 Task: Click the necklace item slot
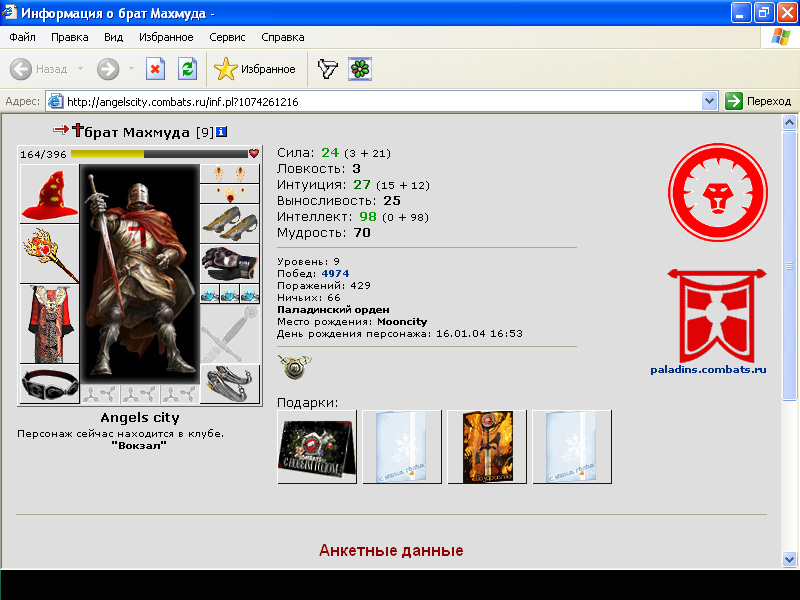click(x=230, y=194)
